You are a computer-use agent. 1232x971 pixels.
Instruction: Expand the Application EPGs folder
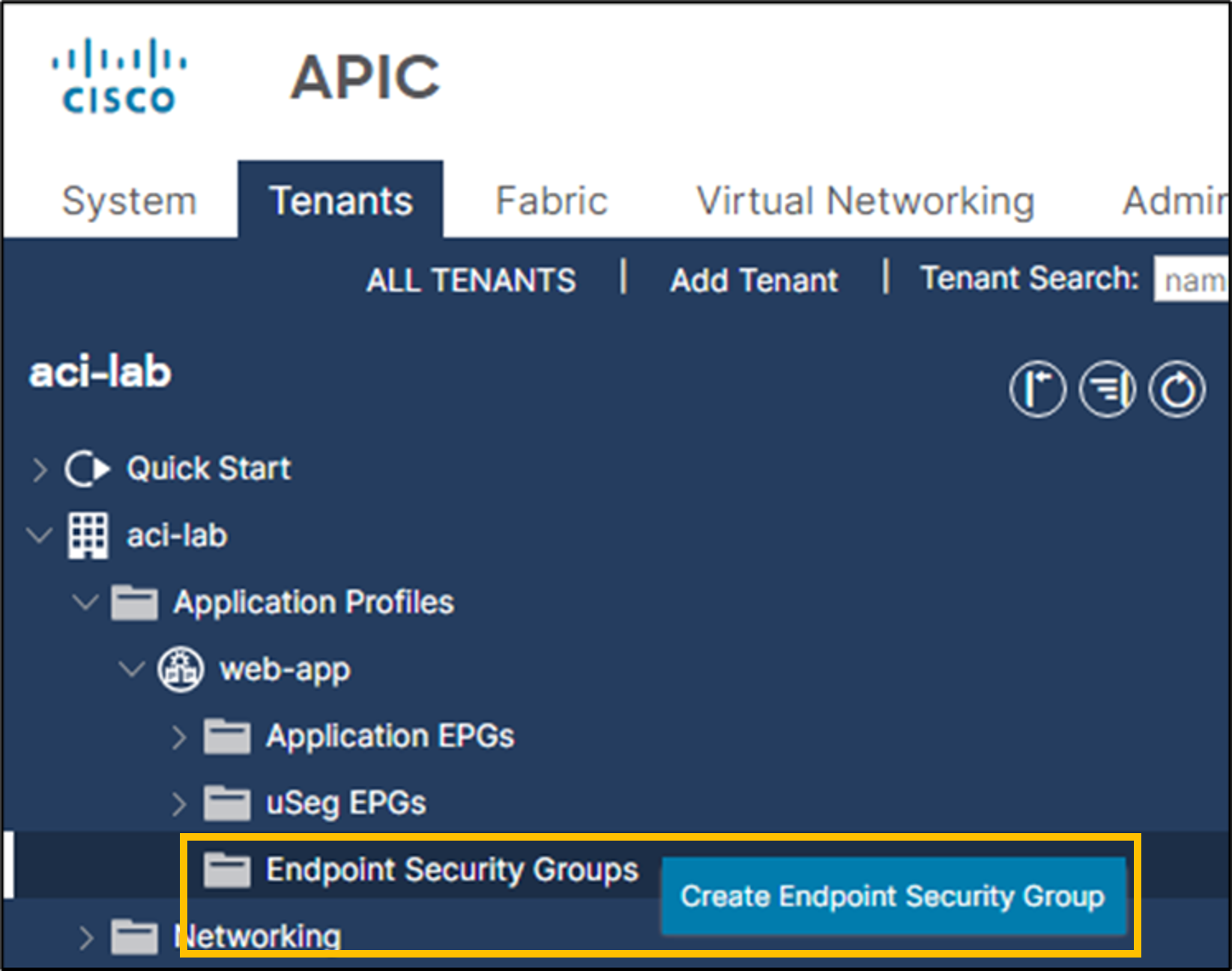coord(178,737)
